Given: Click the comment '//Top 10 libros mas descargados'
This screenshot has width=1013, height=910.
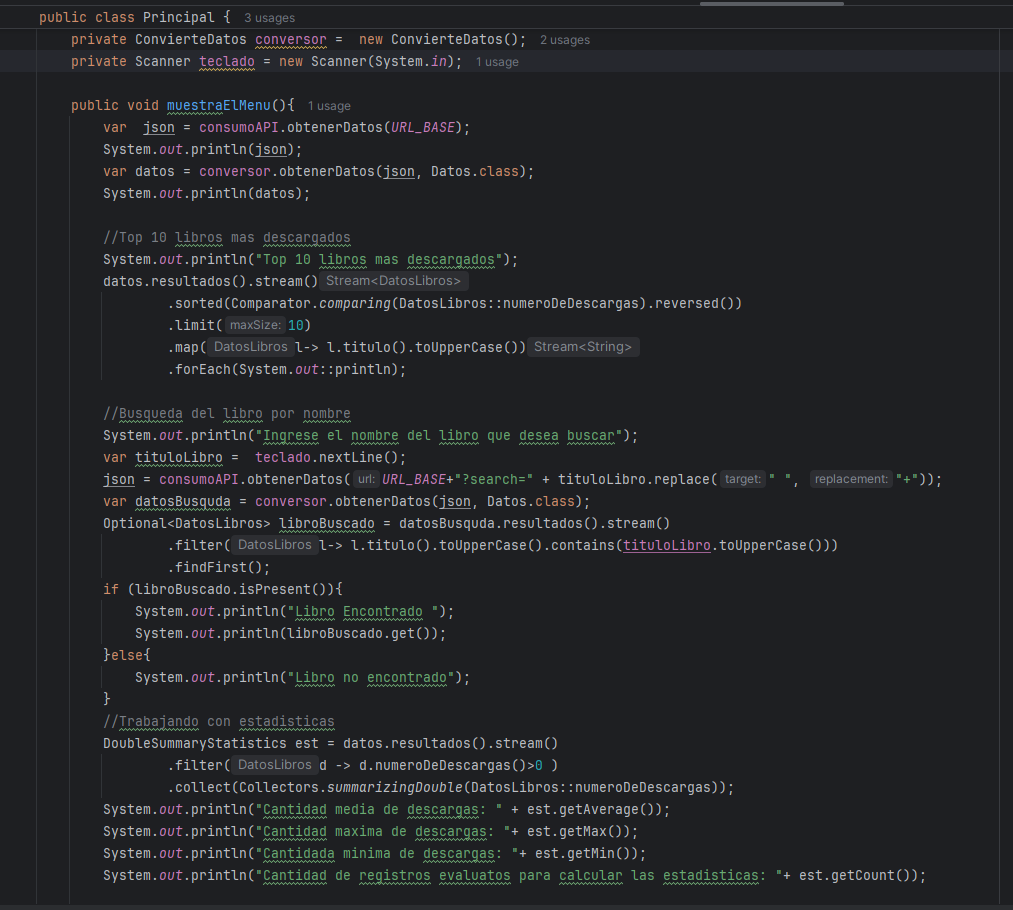Looking at the screenshot, I should [x=227, y=238].
